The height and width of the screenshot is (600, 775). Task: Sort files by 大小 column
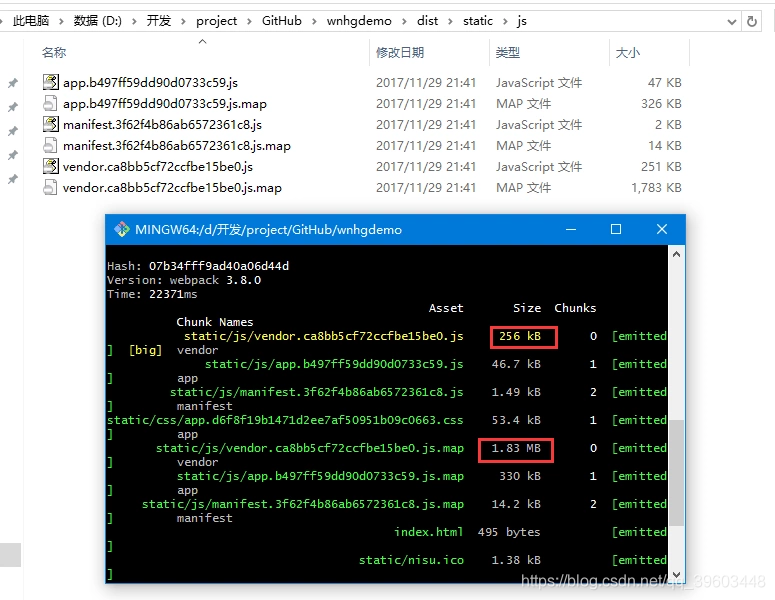628,52
